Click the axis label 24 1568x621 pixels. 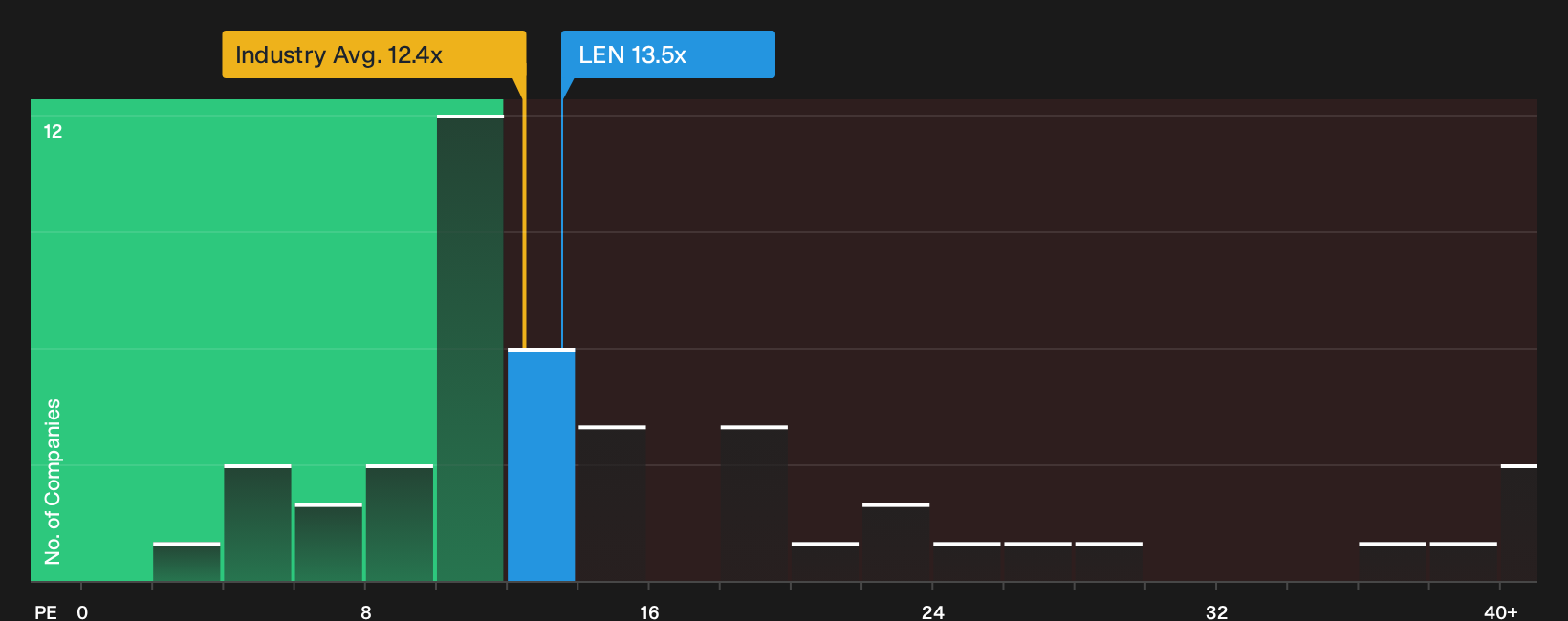pyautogui.click(x=933, y=612)
